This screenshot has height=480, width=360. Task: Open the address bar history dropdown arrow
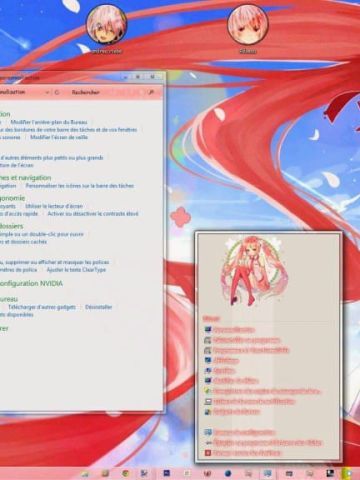pos(47,92)
